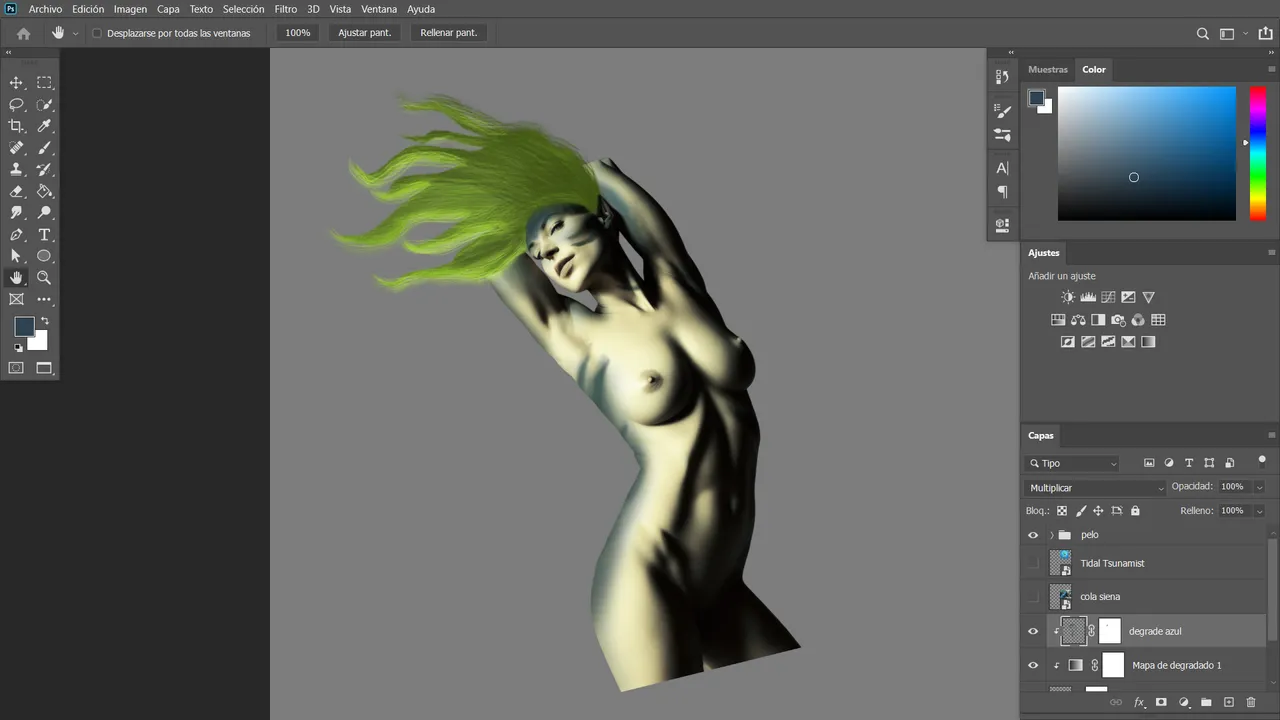The height and width of the screenshot is (720, 1280).
Task: Hide the Mapa de degradado 1 layer
Action: point(1033,665)
